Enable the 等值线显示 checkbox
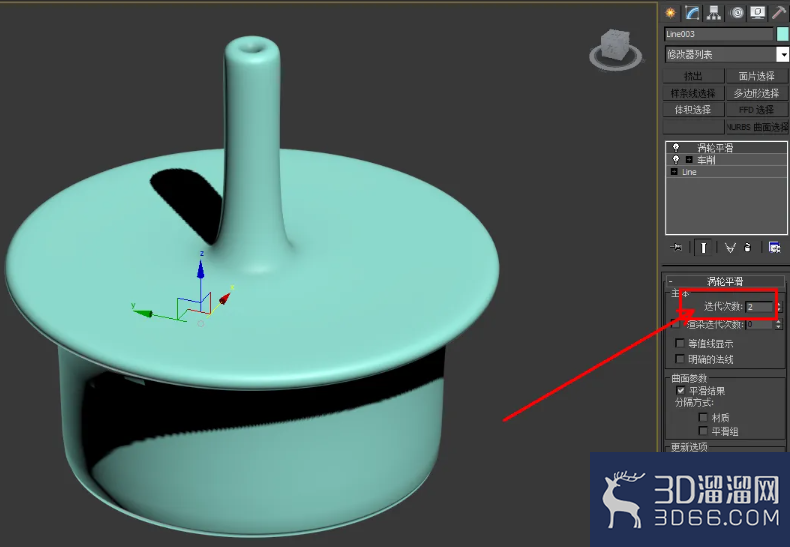This screenshot has width=790, height=547. [x=680, y=343]
